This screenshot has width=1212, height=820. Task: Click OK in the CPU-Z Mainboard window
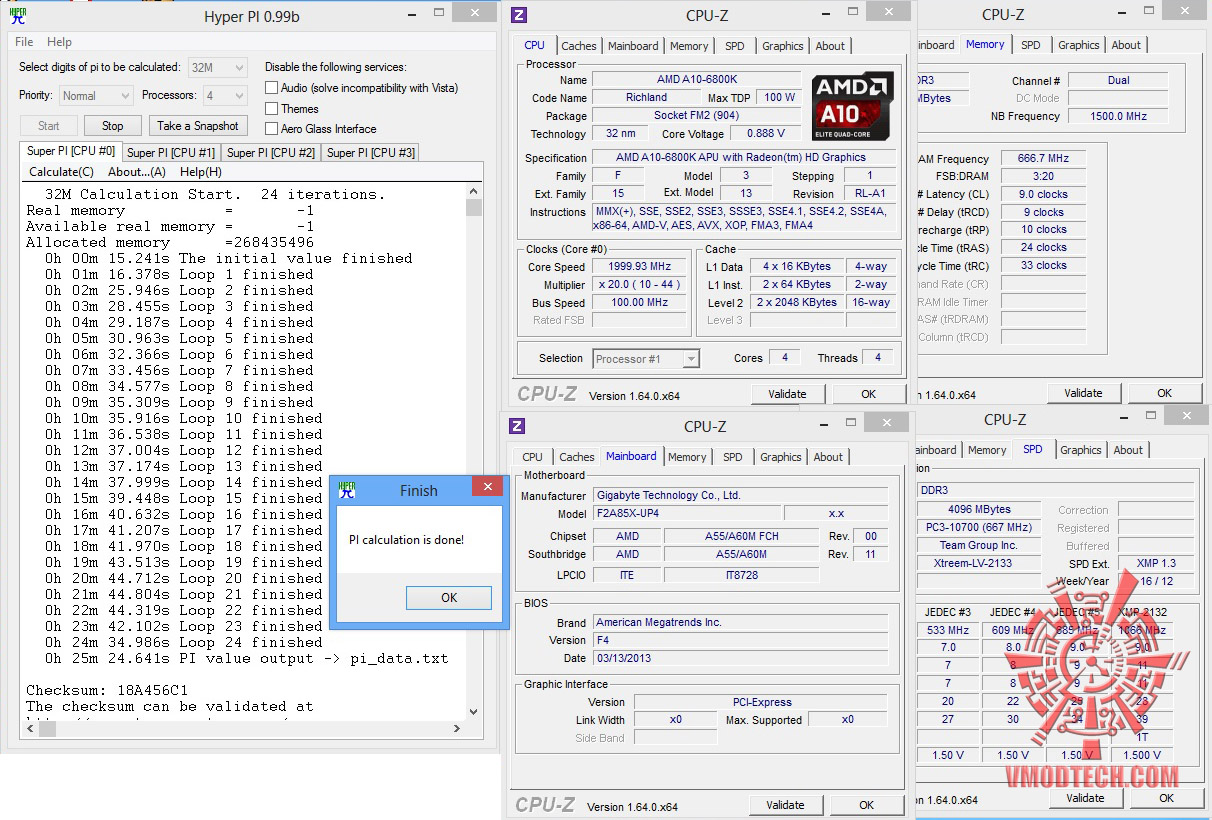click(866, 805)
